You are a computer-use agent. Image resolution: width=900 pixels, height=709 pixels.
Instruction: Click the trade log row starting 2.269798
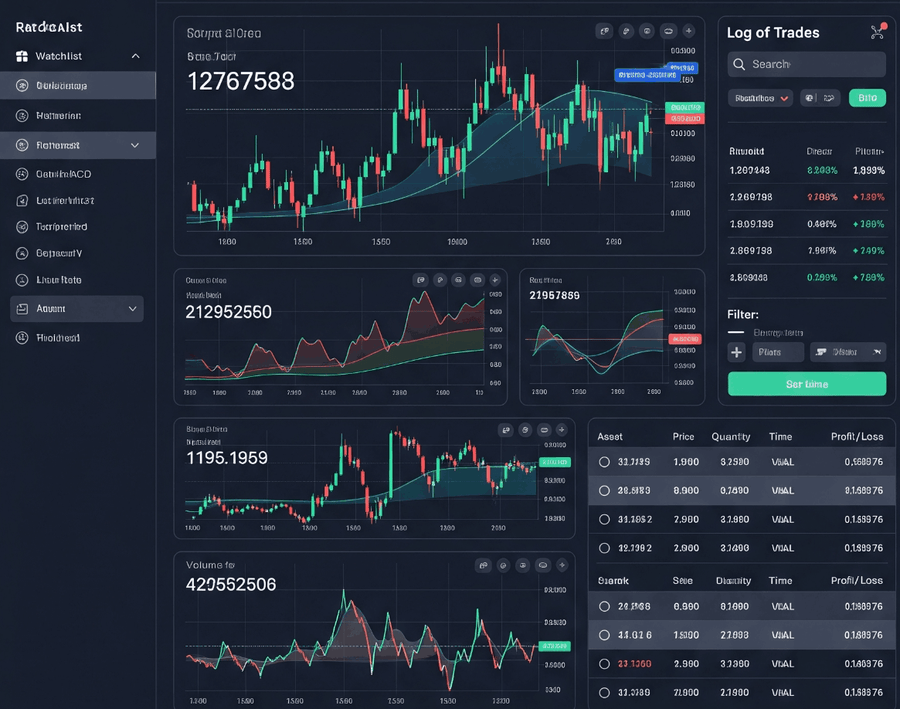click(807, 197)
